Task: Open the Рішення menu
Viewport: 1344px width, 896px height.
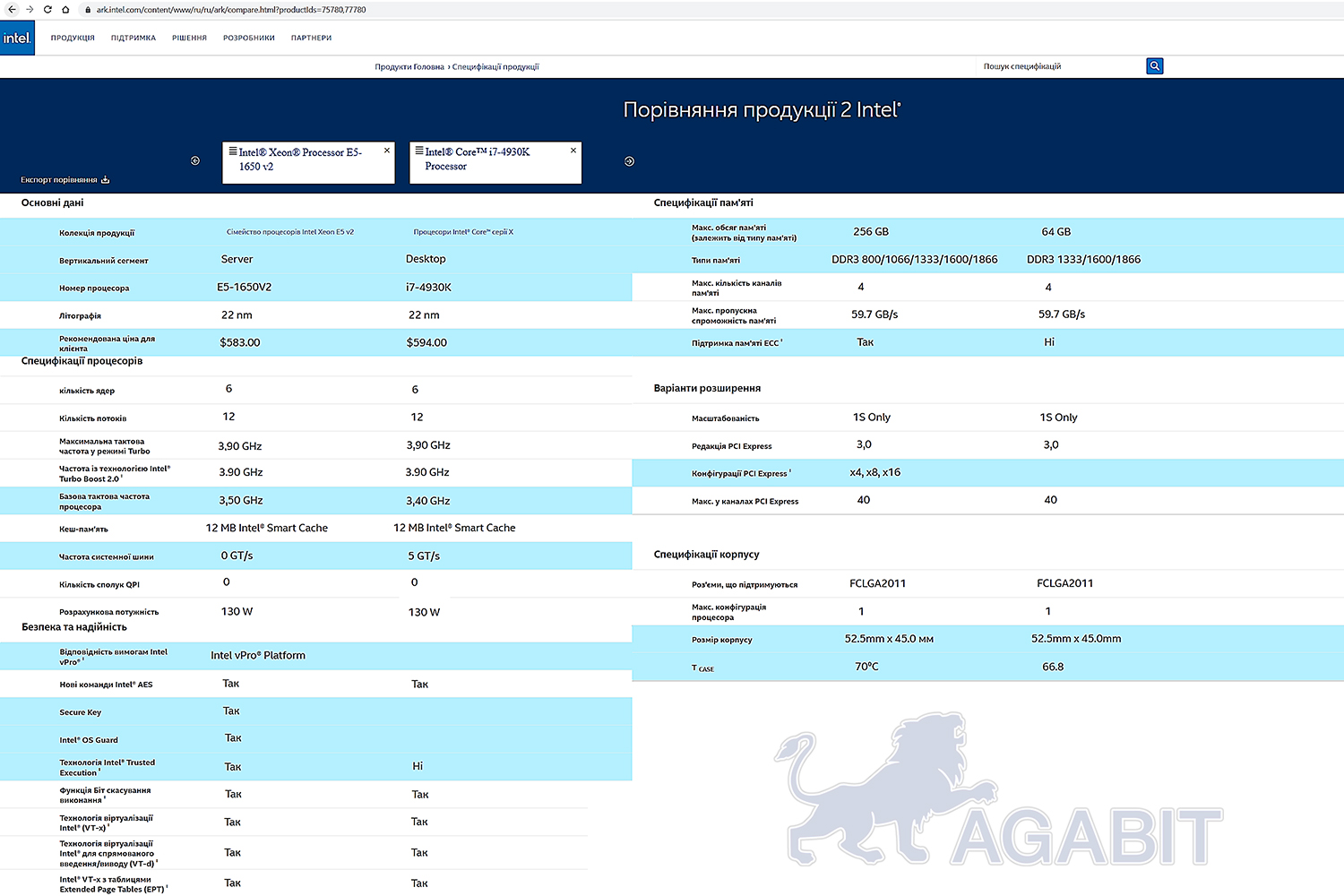Action: pos(189,39)
